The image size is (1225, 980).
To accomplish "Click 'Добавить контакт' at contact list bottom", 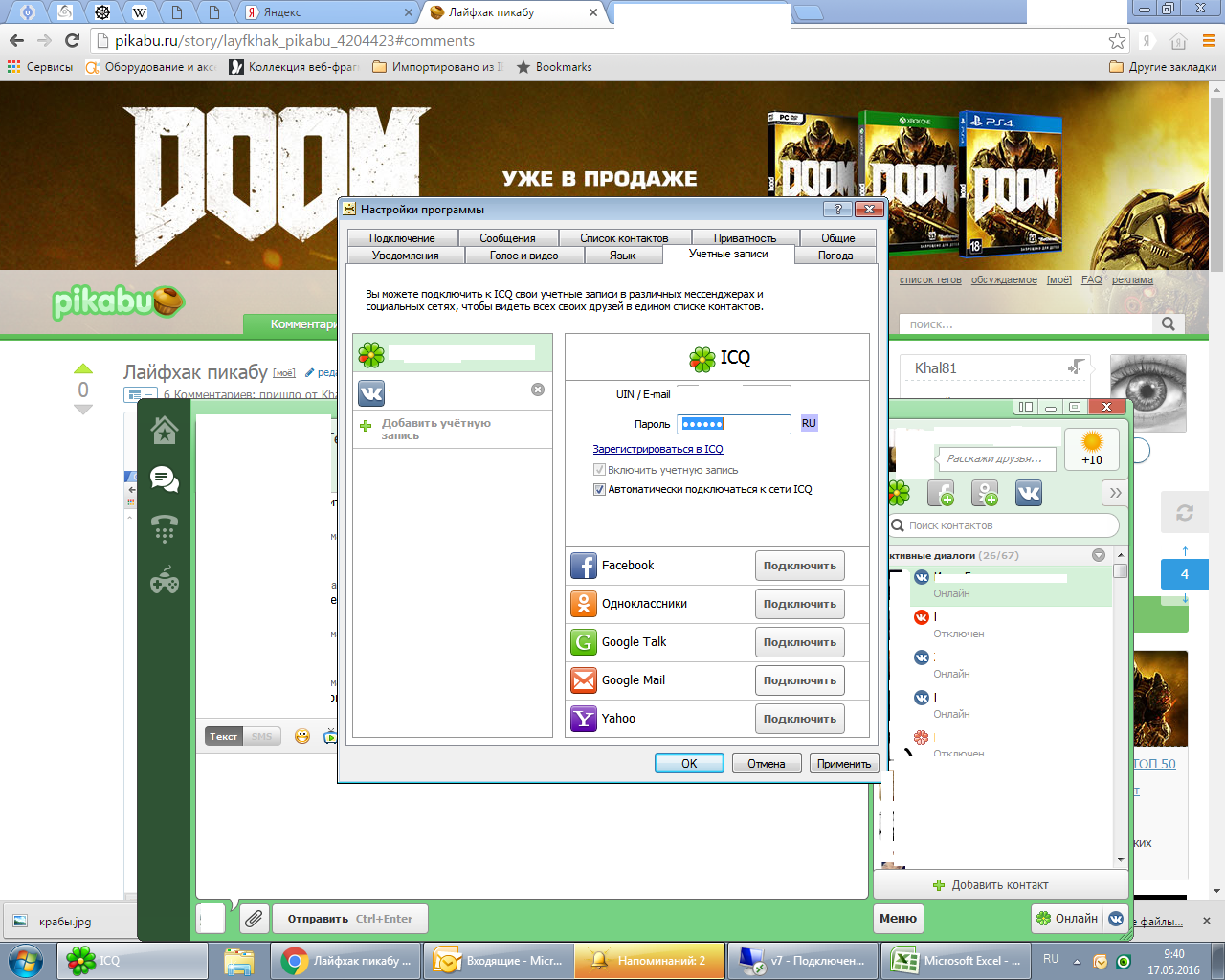I will [1000, 885].
